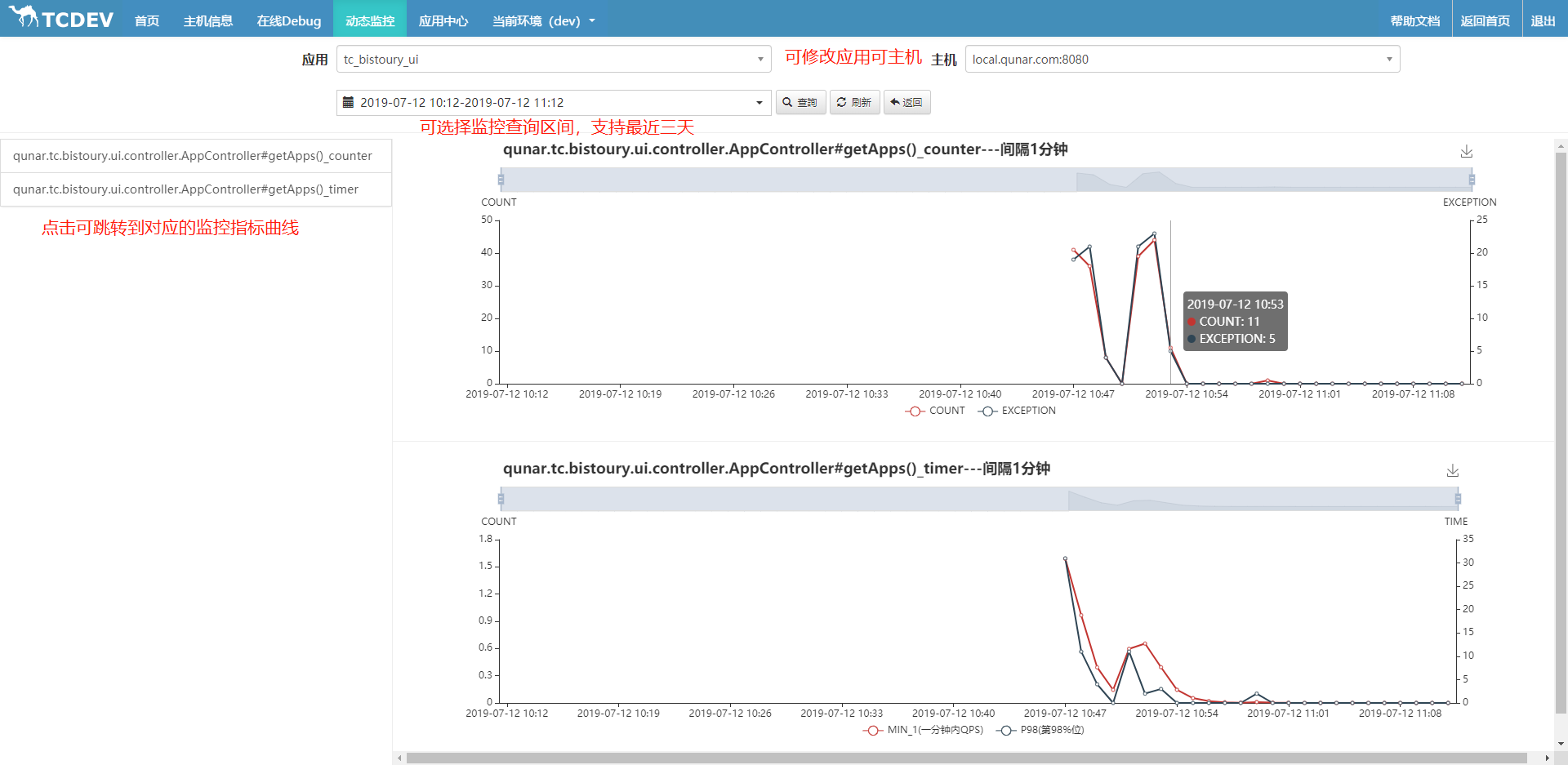1568x765 pixels.
Task: Select getApps()_counter in the metric list
Action: [x=196, y=156]
